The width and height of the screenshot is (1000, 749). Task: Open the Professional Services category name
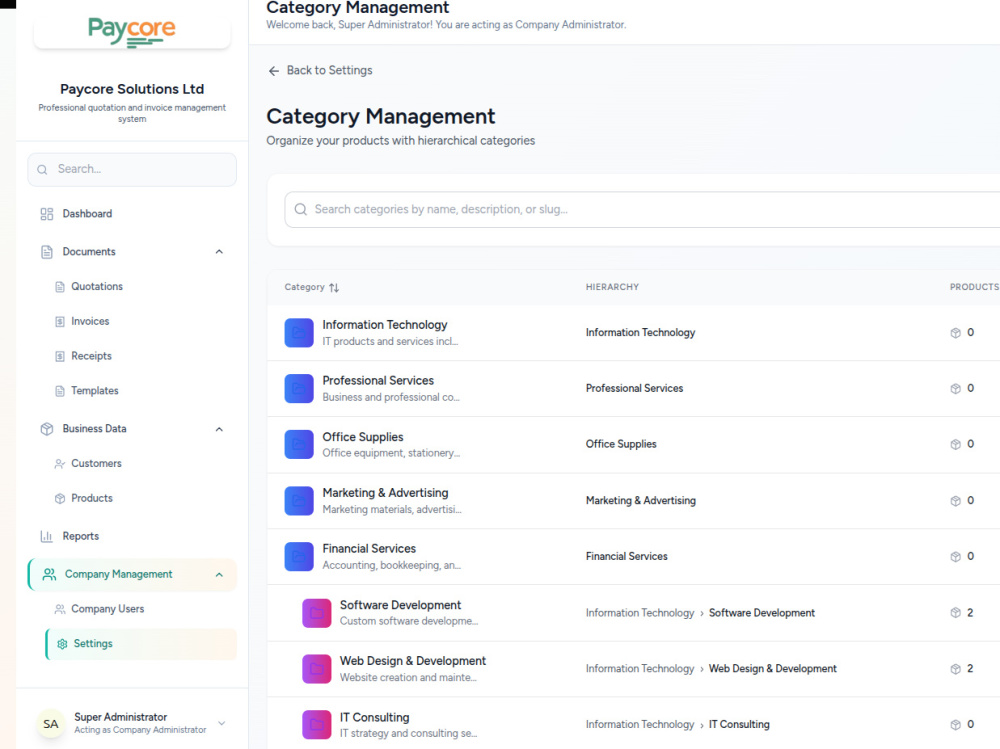point(378,380)
